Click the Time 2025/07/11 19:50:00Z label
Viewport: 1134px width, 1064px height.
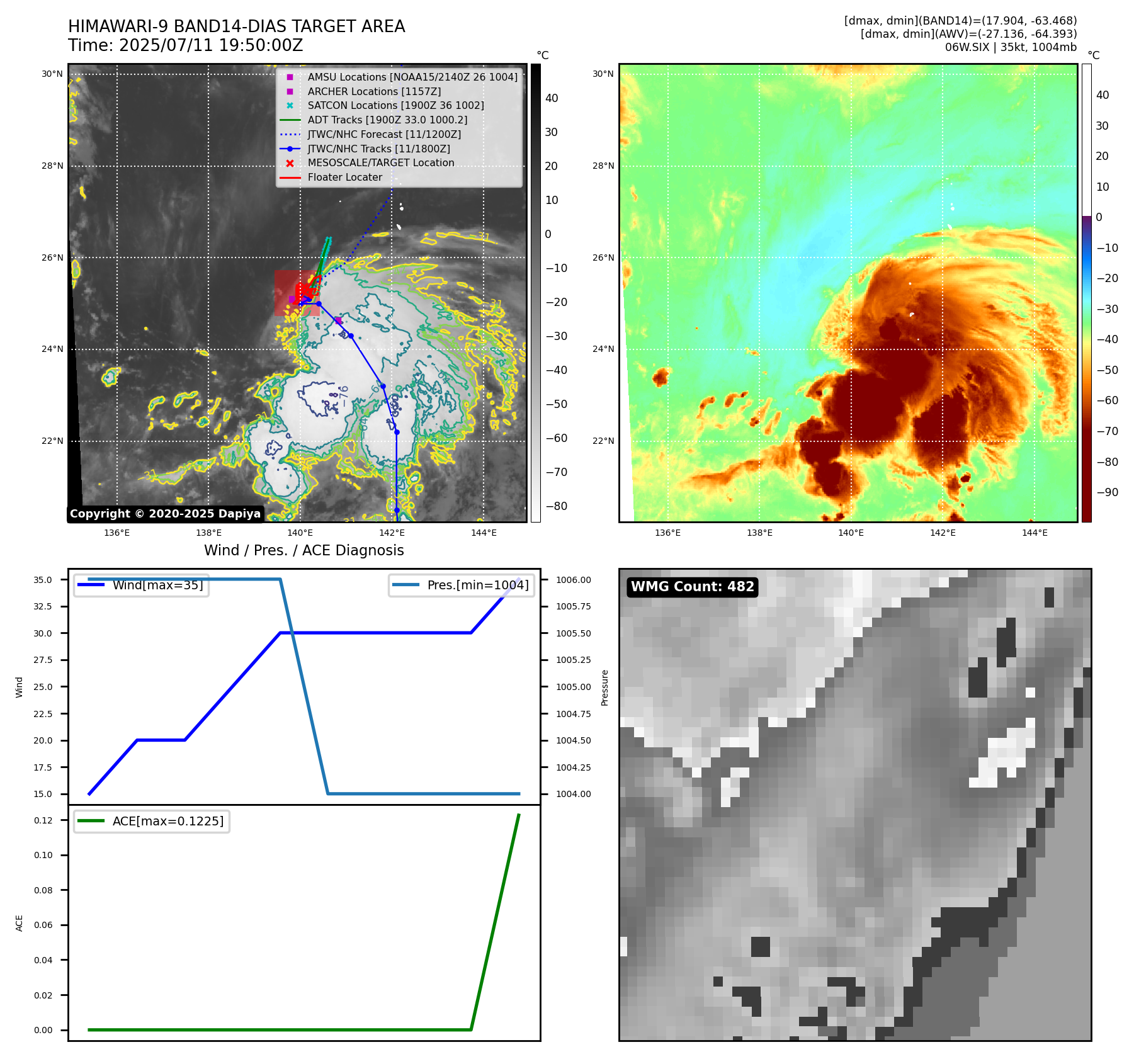[x=185, y=45]
